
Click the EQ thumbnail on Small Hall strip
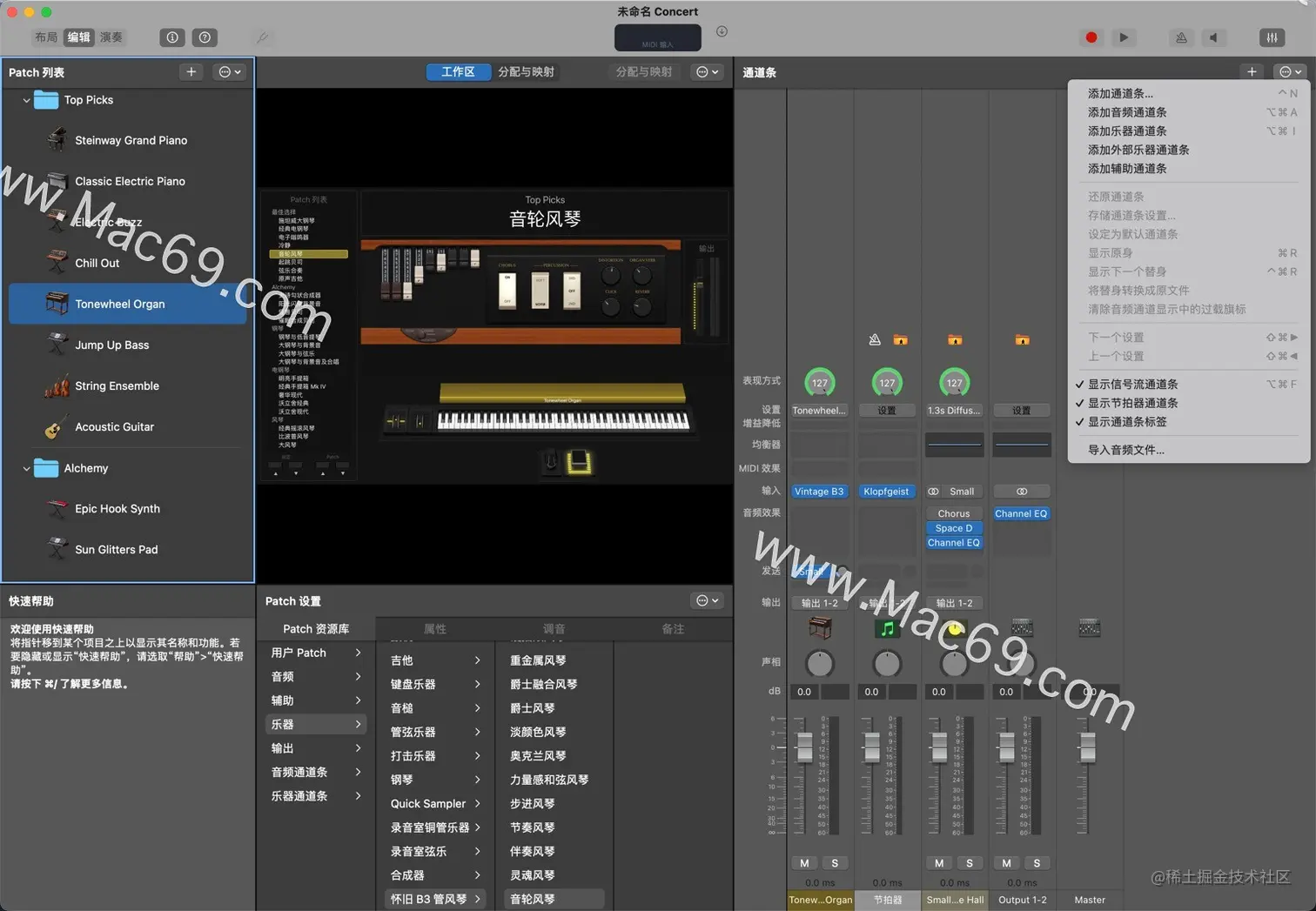coord(954,445)
